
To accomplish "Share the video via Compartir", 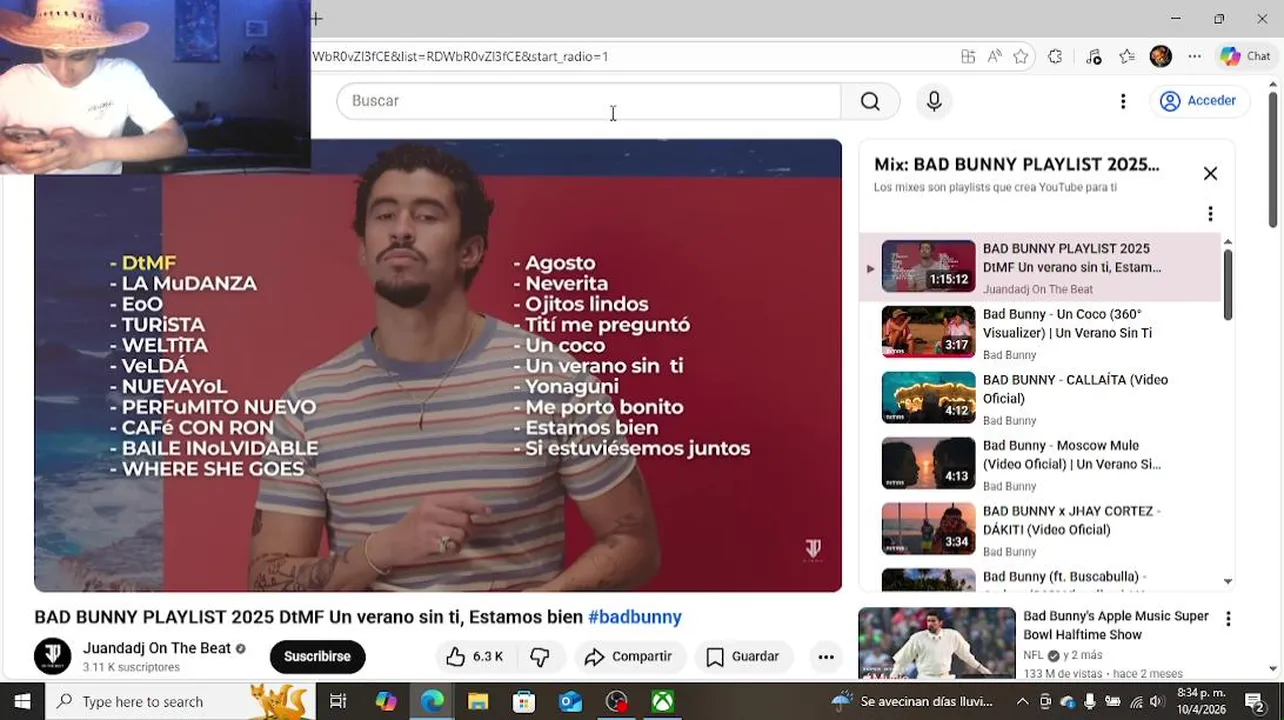I will coord(629,657).
